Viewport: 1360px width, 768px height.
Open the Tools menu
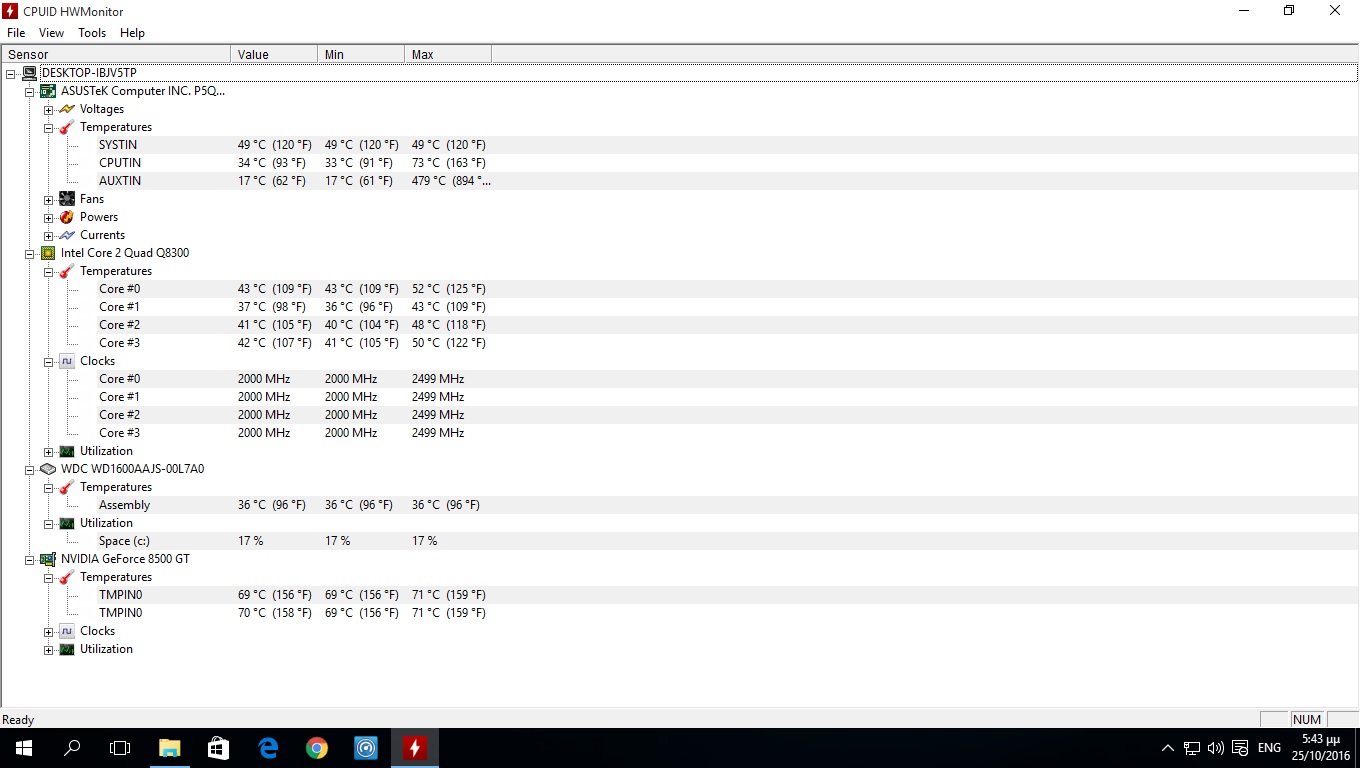(92, 33)
